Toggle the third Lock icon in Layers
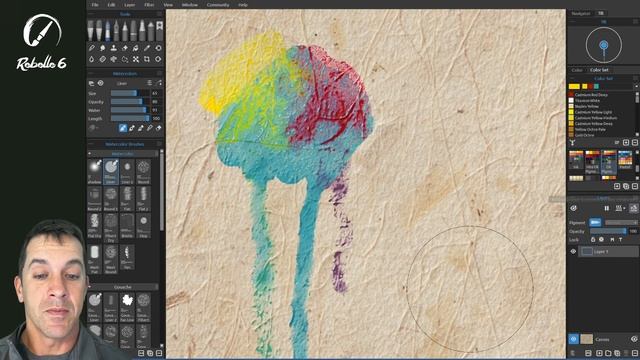Image resolution: width=640 pixels, height=360 pixels. click(612, 240)
